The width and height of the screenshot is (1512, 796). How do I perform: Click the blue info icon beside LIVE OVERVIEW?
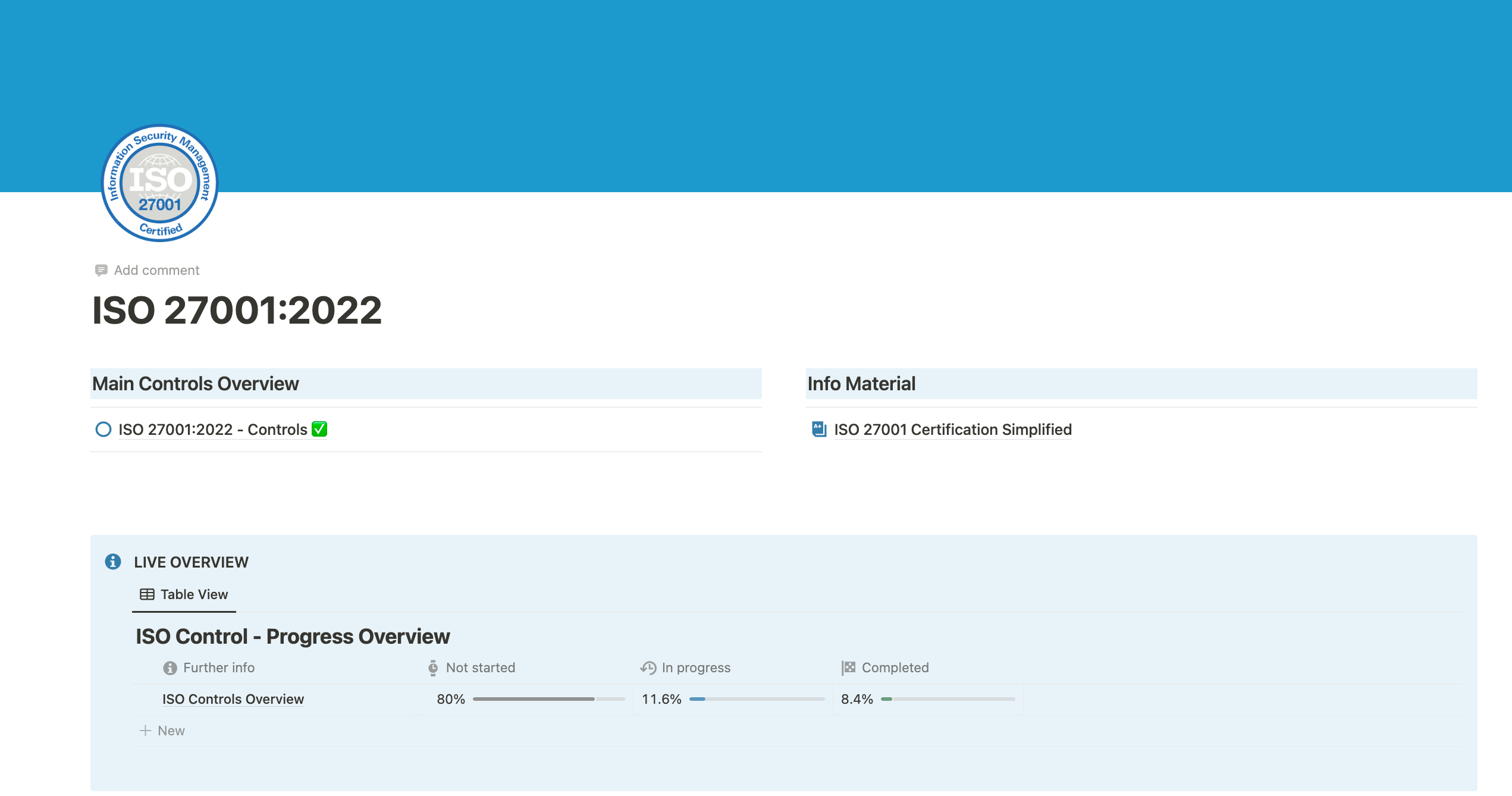(x=113, y=562)
